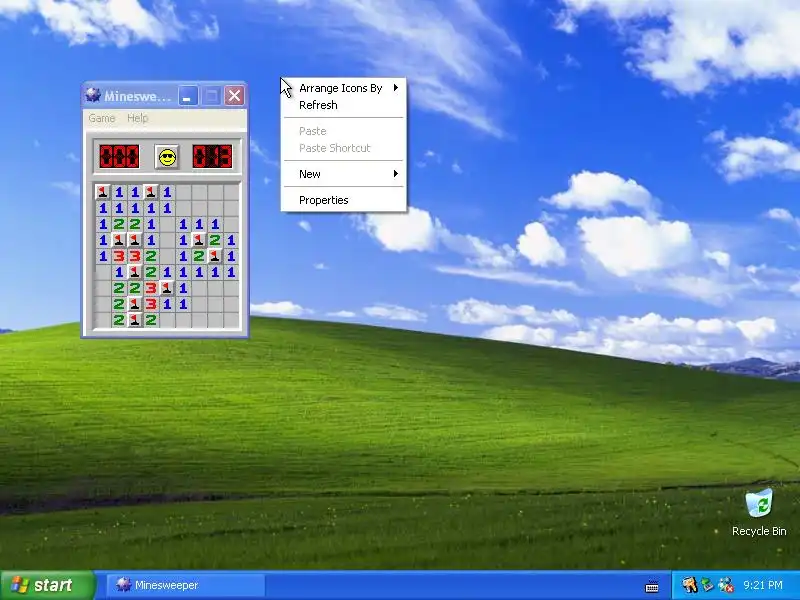Click the Safely Remove Hardware tray icon

[707, 585]
